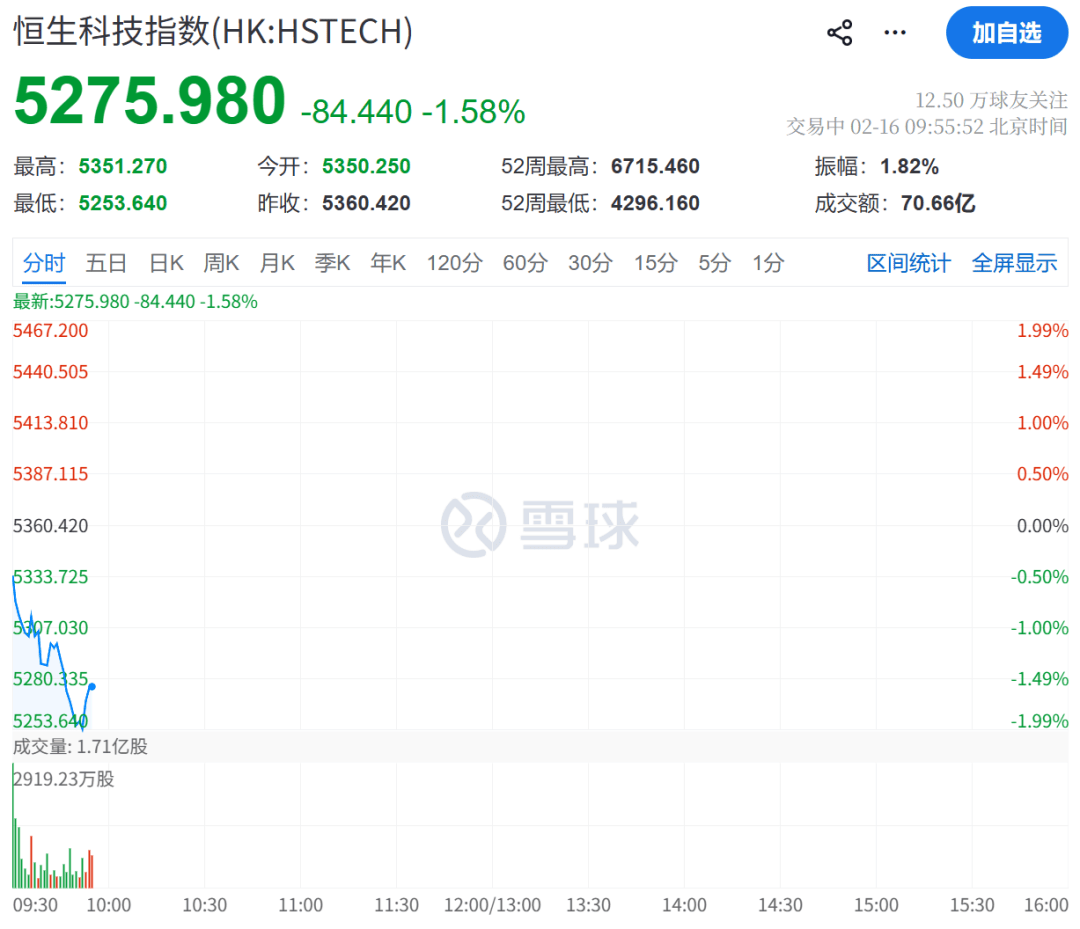The height and width of the screenshot is (929, 1080).
Task: Switch to the 60分 interval tab
Action: (x=524, y=263)
